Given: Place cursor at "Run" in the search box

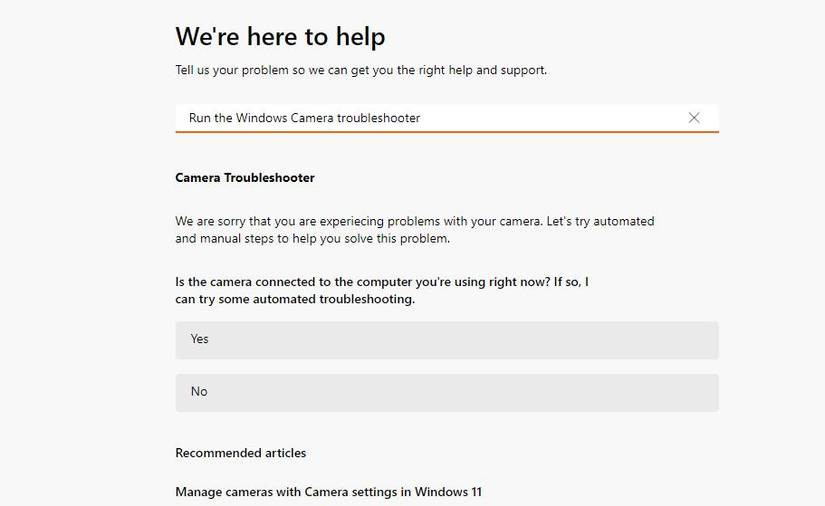Looking at the screenshot, I should tap(200, 118).
